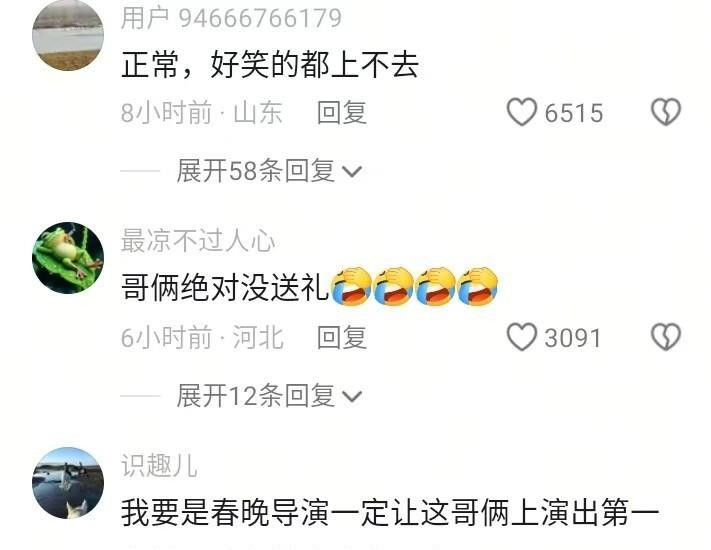Open avatar of 用户94666766179
This screenshot has height=550, width=711.
point(68,35)
